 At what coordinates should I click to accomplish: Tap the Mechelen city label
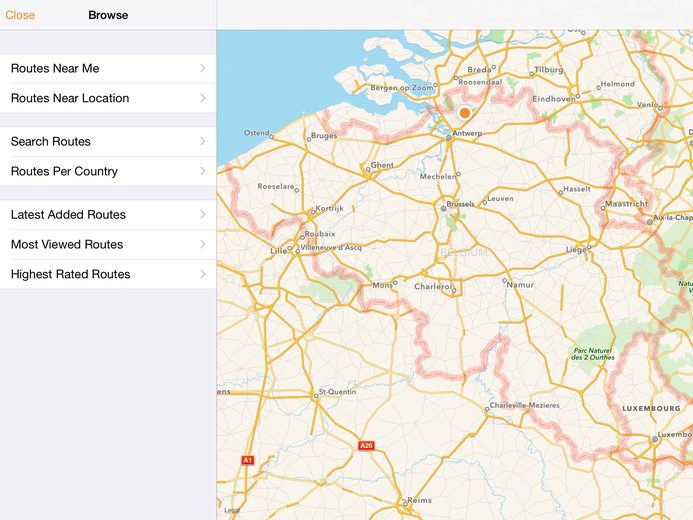point(438,176)
